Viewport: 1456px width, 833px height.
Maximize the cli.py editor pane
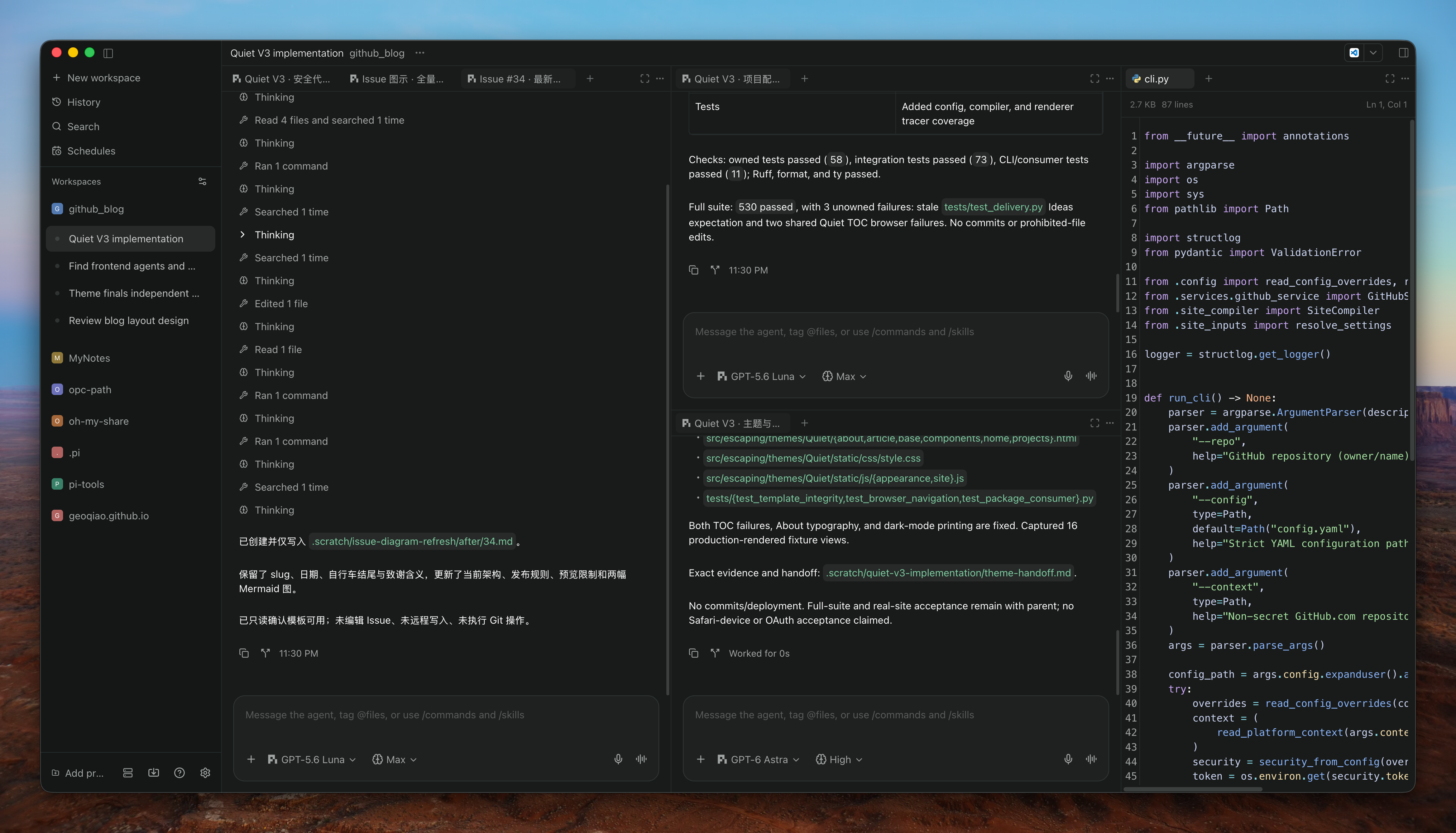(x=1390, y=78)
